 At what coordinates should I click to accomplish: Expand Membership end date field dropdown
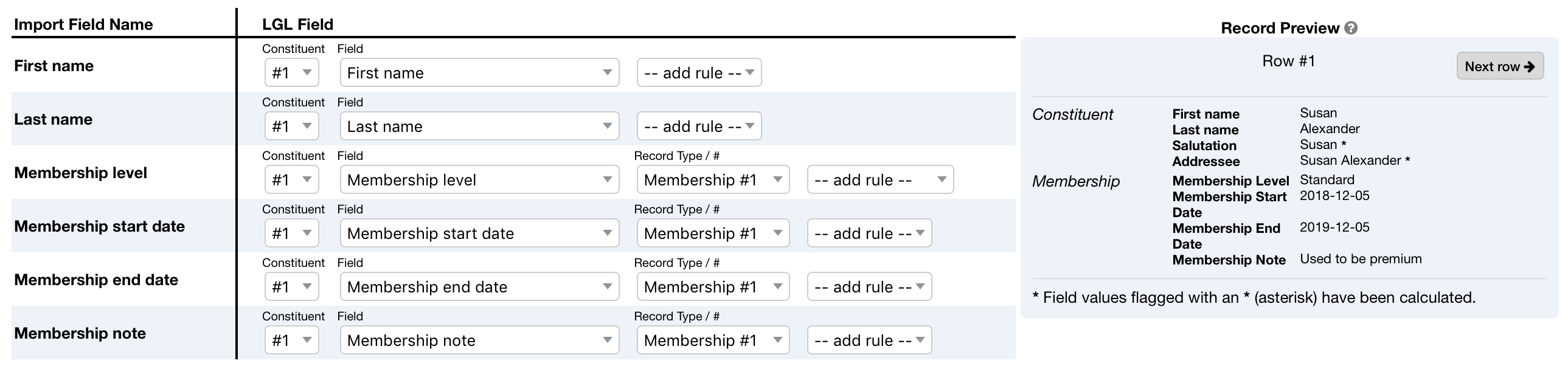click(479, 287)
